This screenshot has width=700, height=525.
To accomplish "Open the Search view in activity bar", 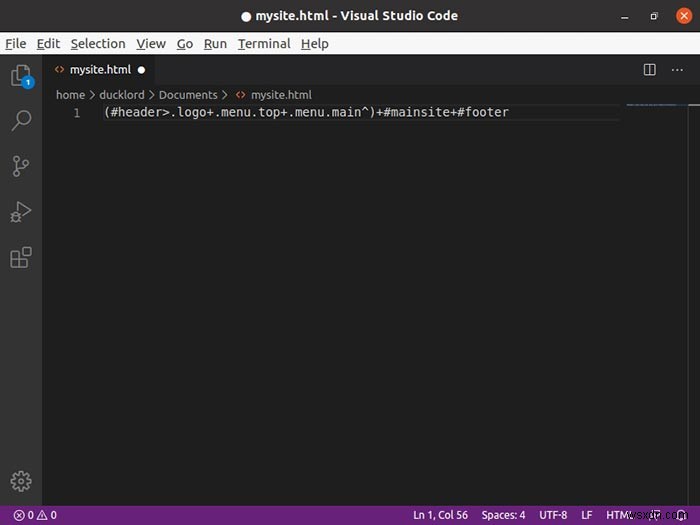I will coord(21,121).
